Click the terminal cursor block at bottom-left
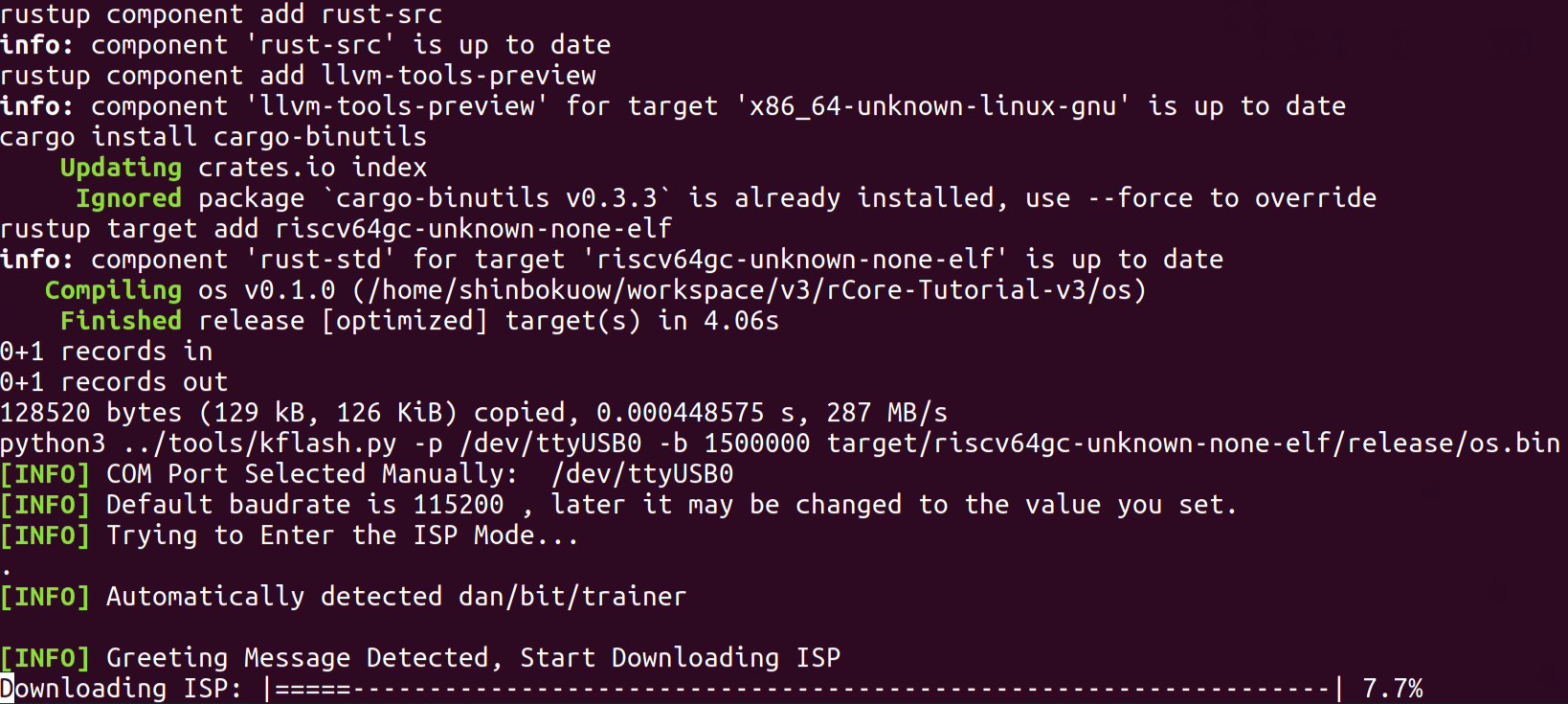Viewport: 1568px width, 704px height. [7, 688]
